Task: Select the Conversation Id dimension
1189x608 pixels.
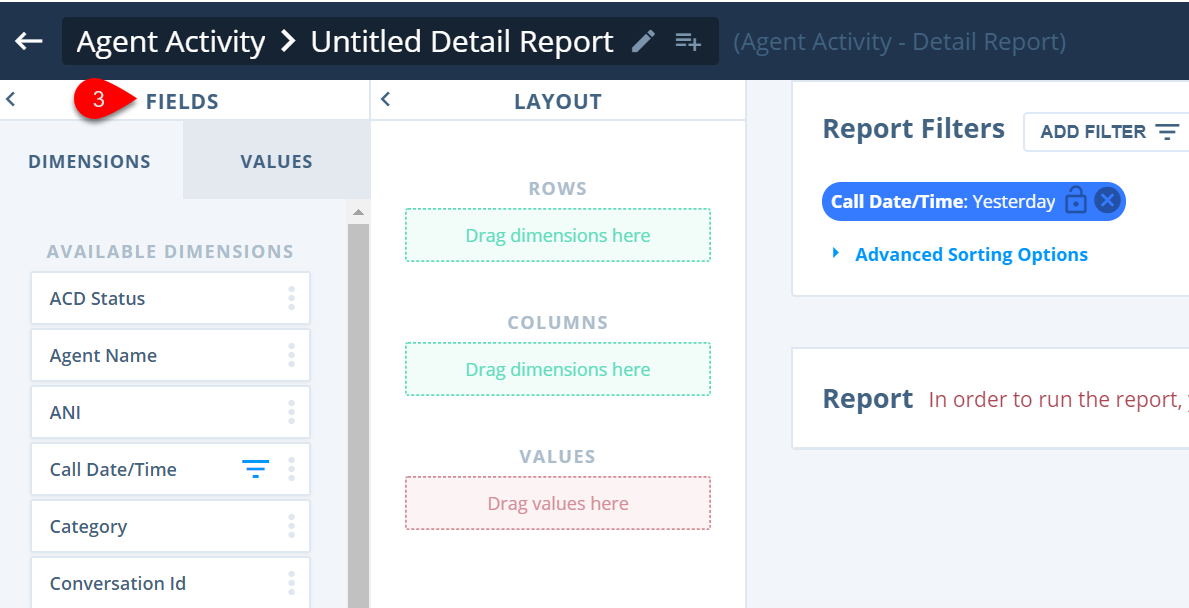Action: click(171, 582)
